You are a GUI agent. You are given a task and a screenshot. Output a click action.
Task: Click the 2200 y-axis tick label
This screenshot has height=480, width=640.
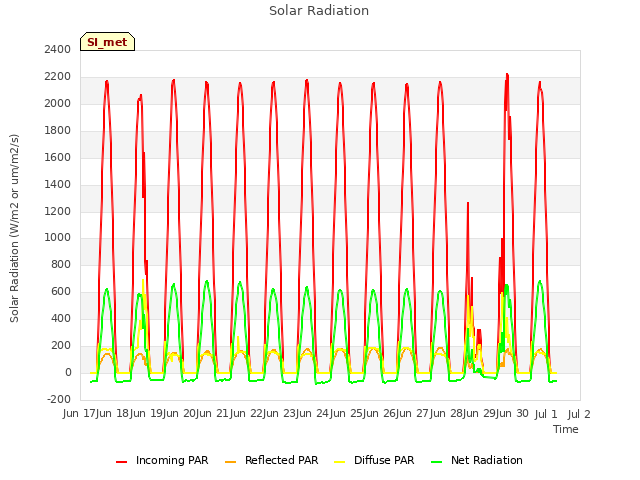[x=58, y=76]
